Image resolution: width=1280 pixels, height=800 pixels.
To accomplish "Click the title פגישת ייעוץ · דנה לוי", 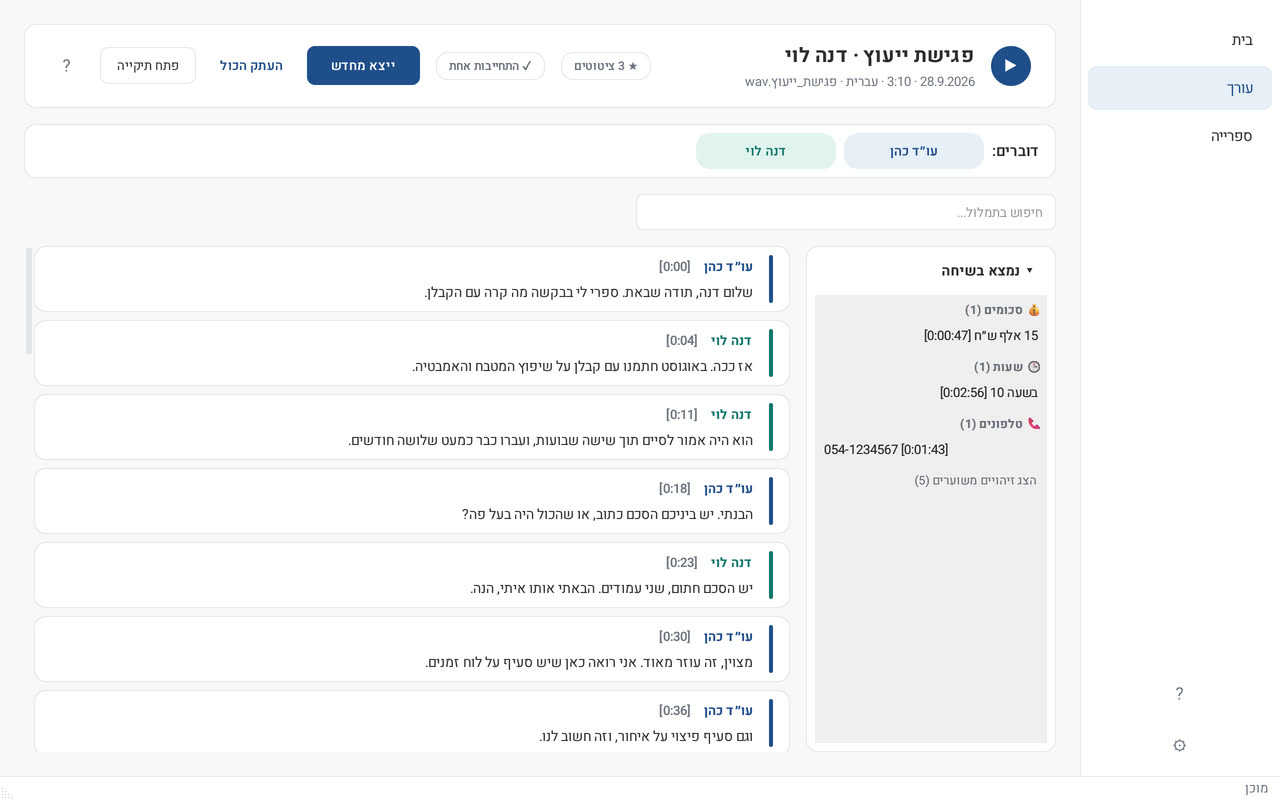I will click(x=879, y=55).
